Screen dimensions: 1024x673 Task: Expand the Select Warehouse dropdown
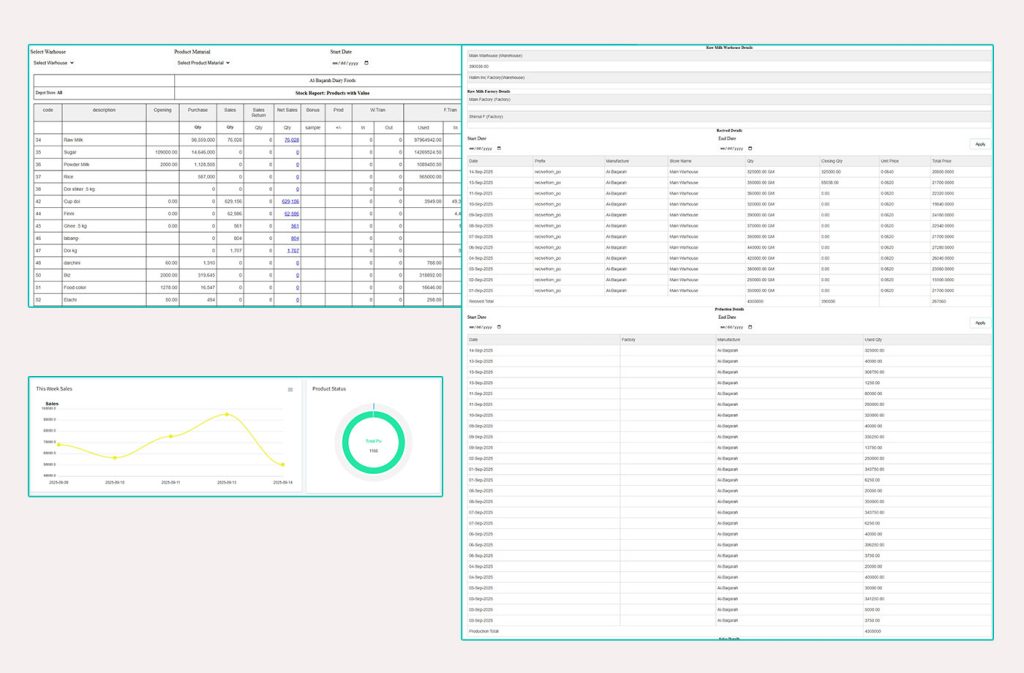click(52, 63)
